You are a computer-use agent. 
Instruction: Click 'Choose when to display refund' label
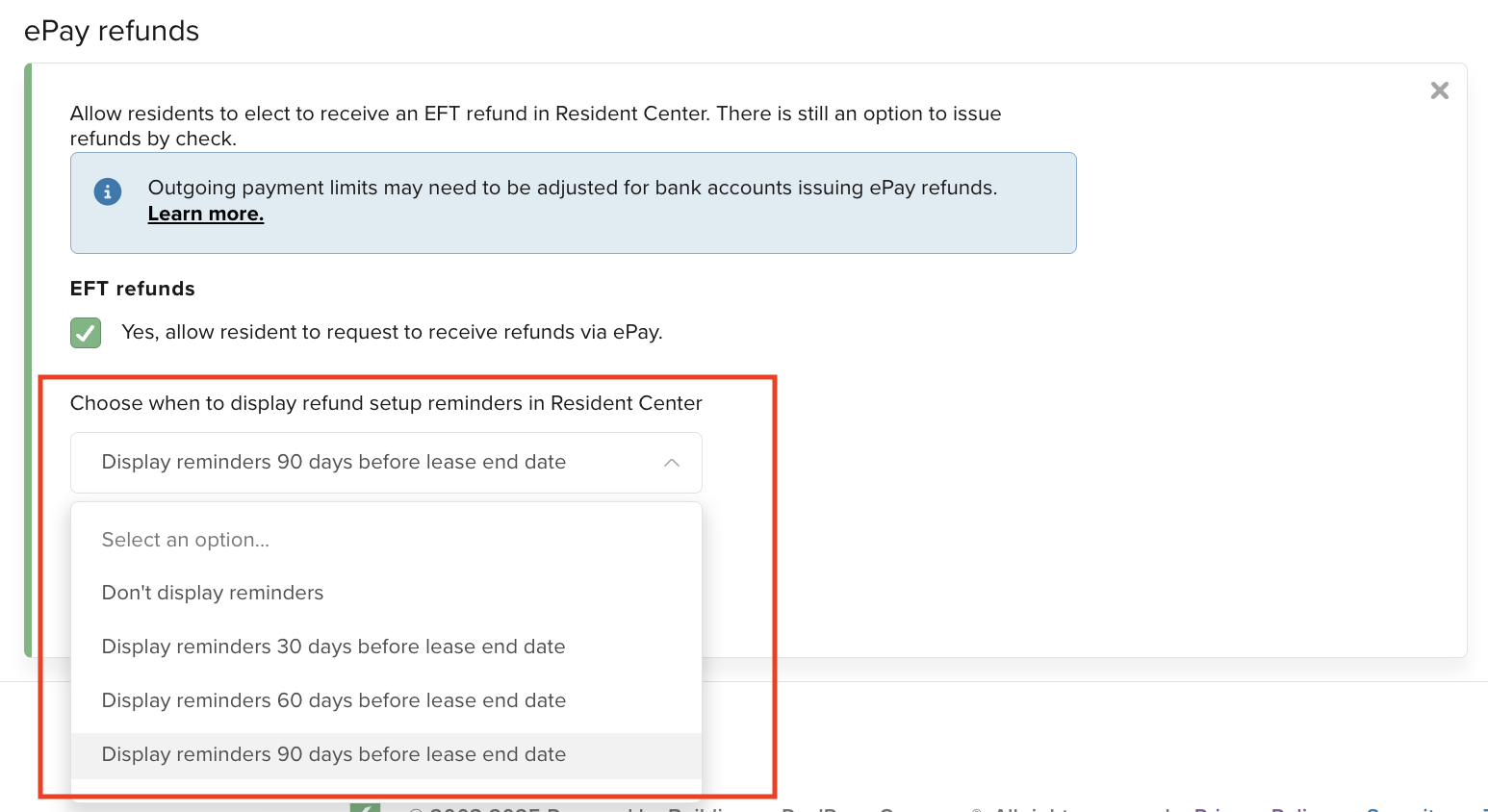pos(386,403)
